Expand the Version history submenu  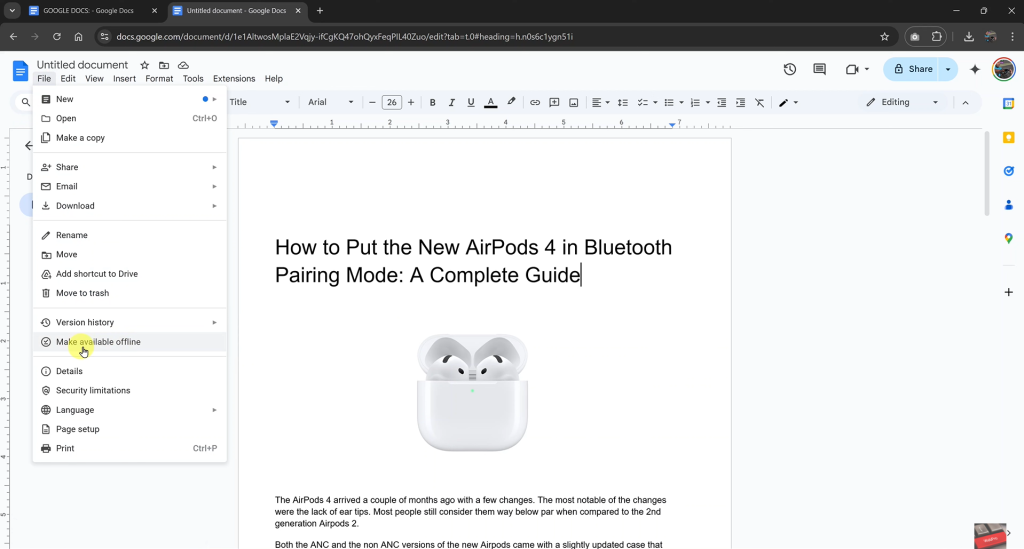129,322
